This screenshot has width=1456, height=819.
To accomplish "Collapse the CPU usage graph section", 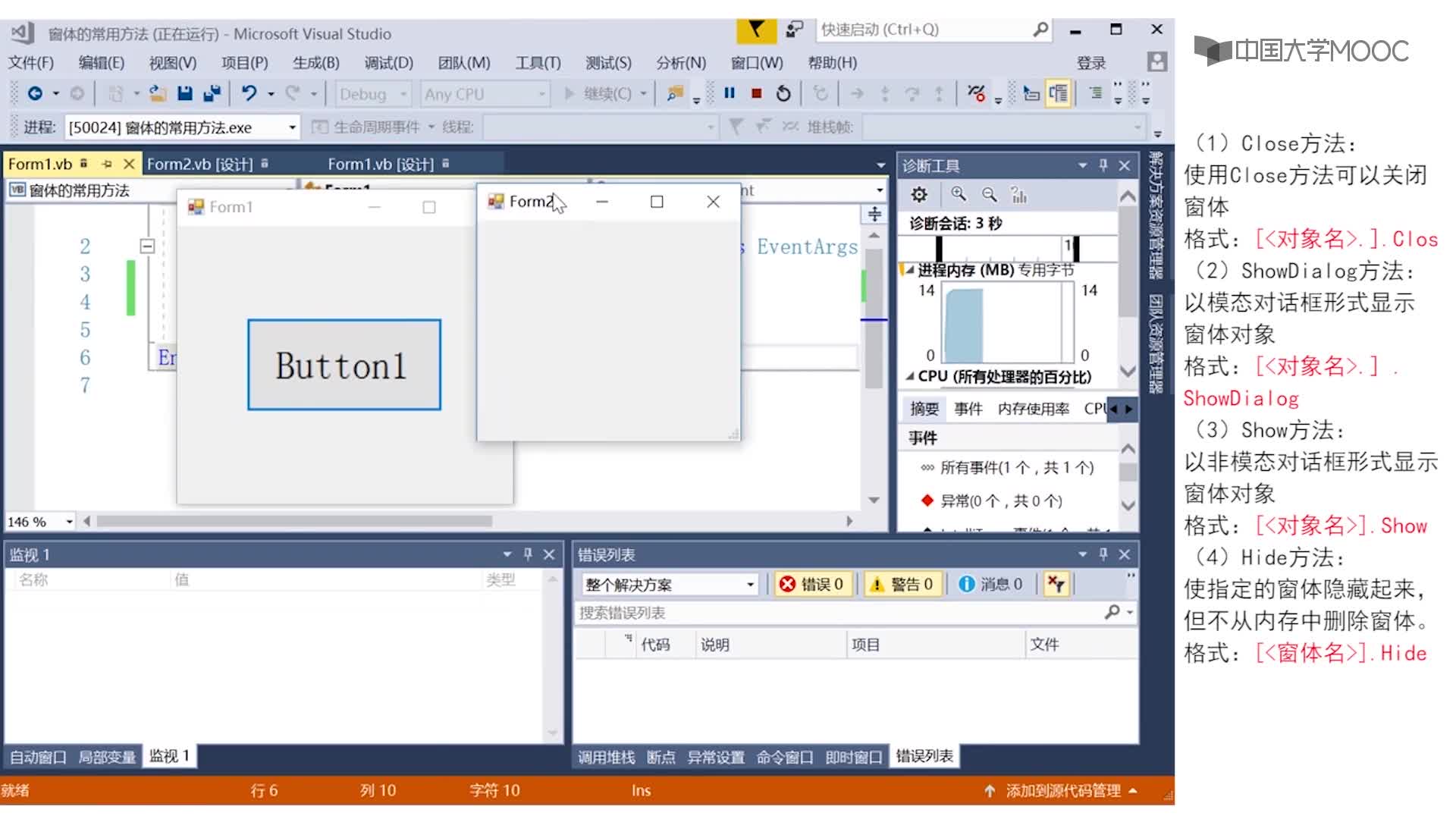I will click(x=909, y=376).
